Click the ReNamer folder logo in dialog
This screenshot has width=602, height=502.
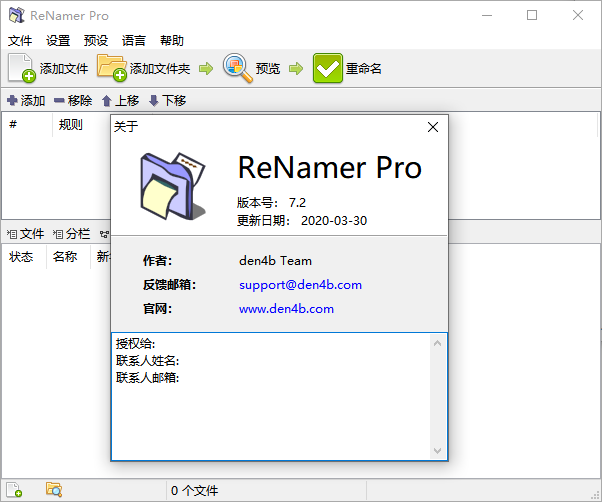173,186
